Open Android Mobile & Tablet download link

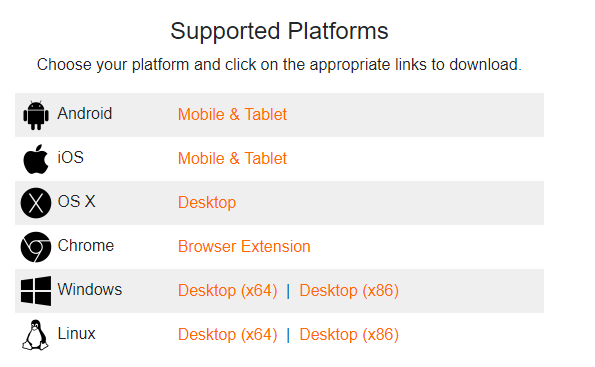click(232, 115)
